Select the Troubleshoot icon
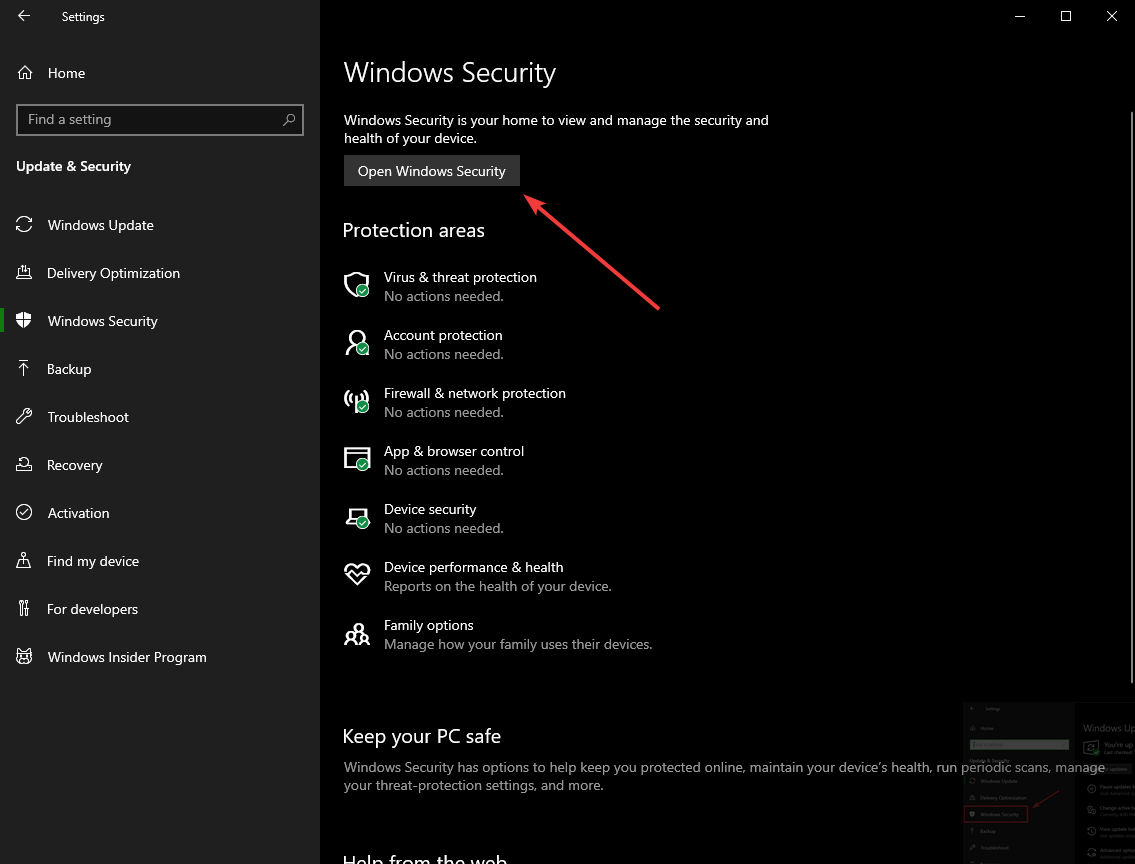1135x864 pixels. (24, 417)
